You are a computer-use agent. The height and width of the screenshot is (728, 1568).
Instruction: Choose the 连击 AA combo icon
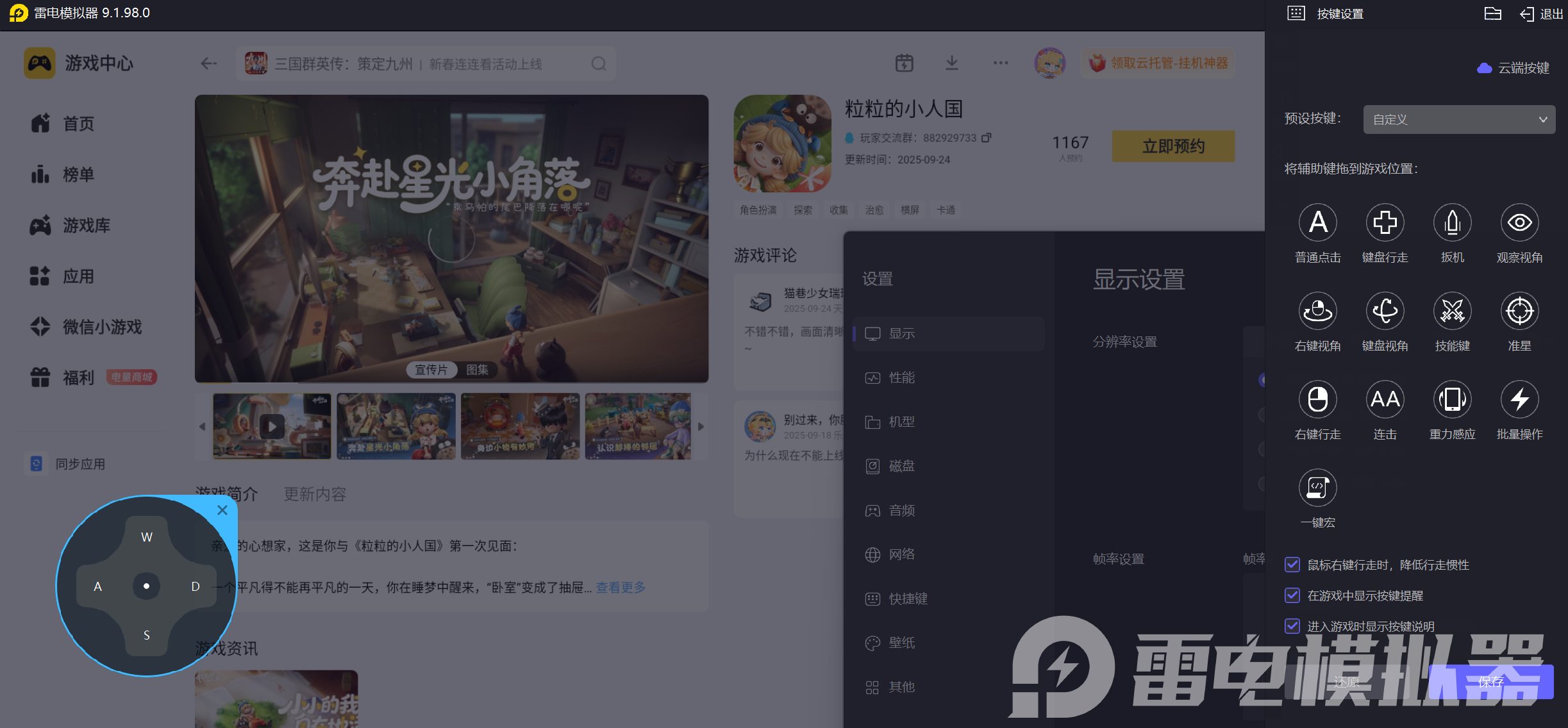point(1385,400)
